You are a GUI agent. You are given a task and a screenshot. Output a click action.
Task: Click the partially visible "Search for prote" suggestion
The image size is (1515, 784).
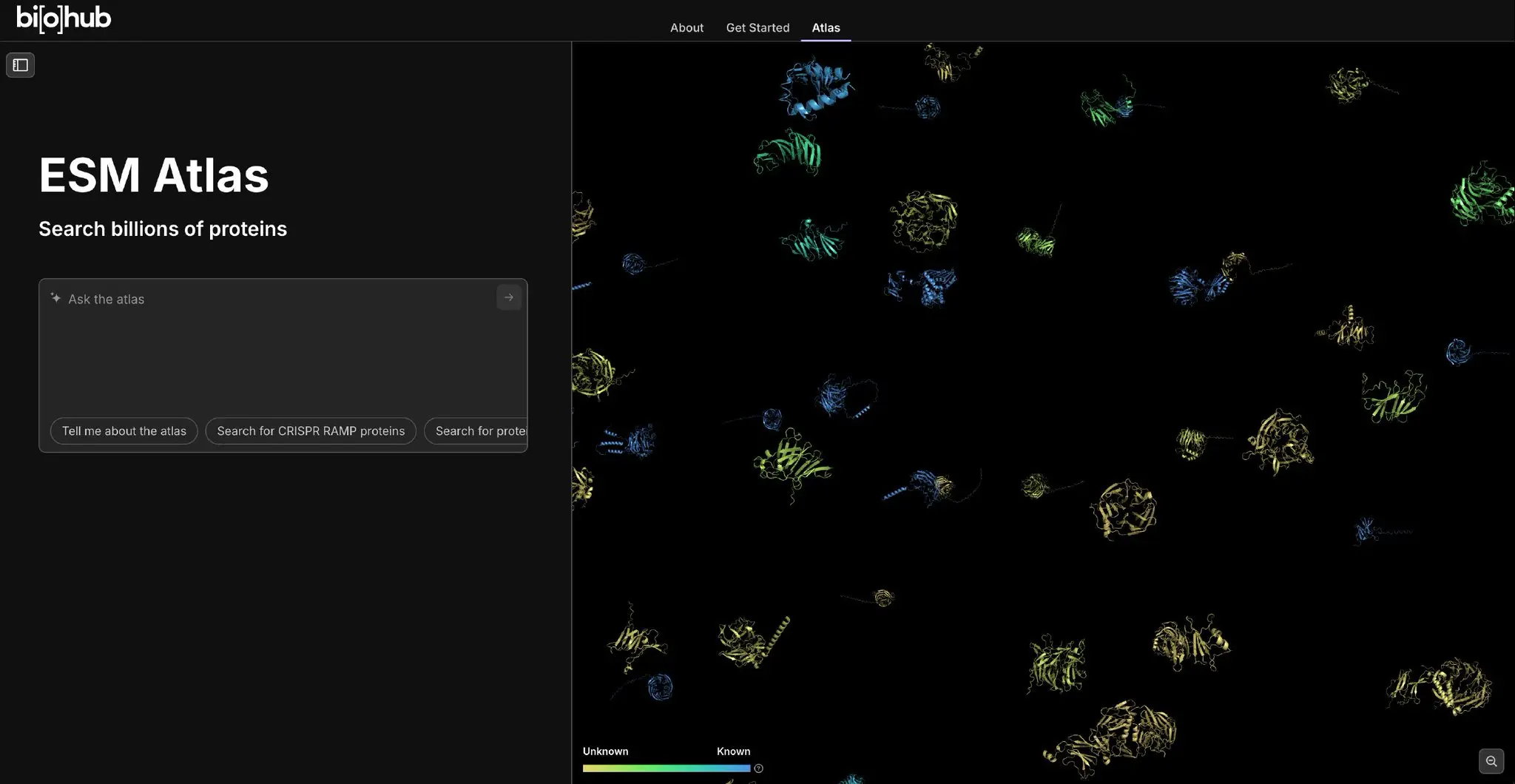[476, 431]
